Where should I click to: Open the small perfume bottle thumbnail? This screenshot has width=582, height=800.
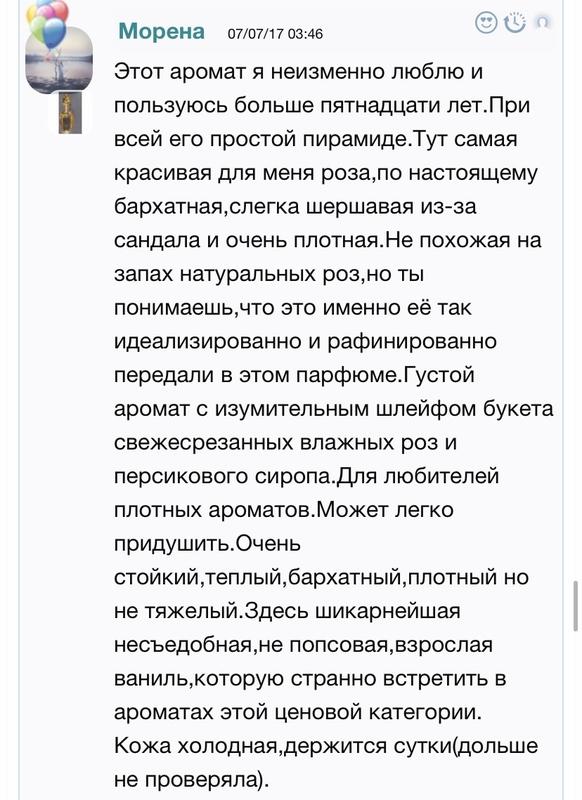70,113
